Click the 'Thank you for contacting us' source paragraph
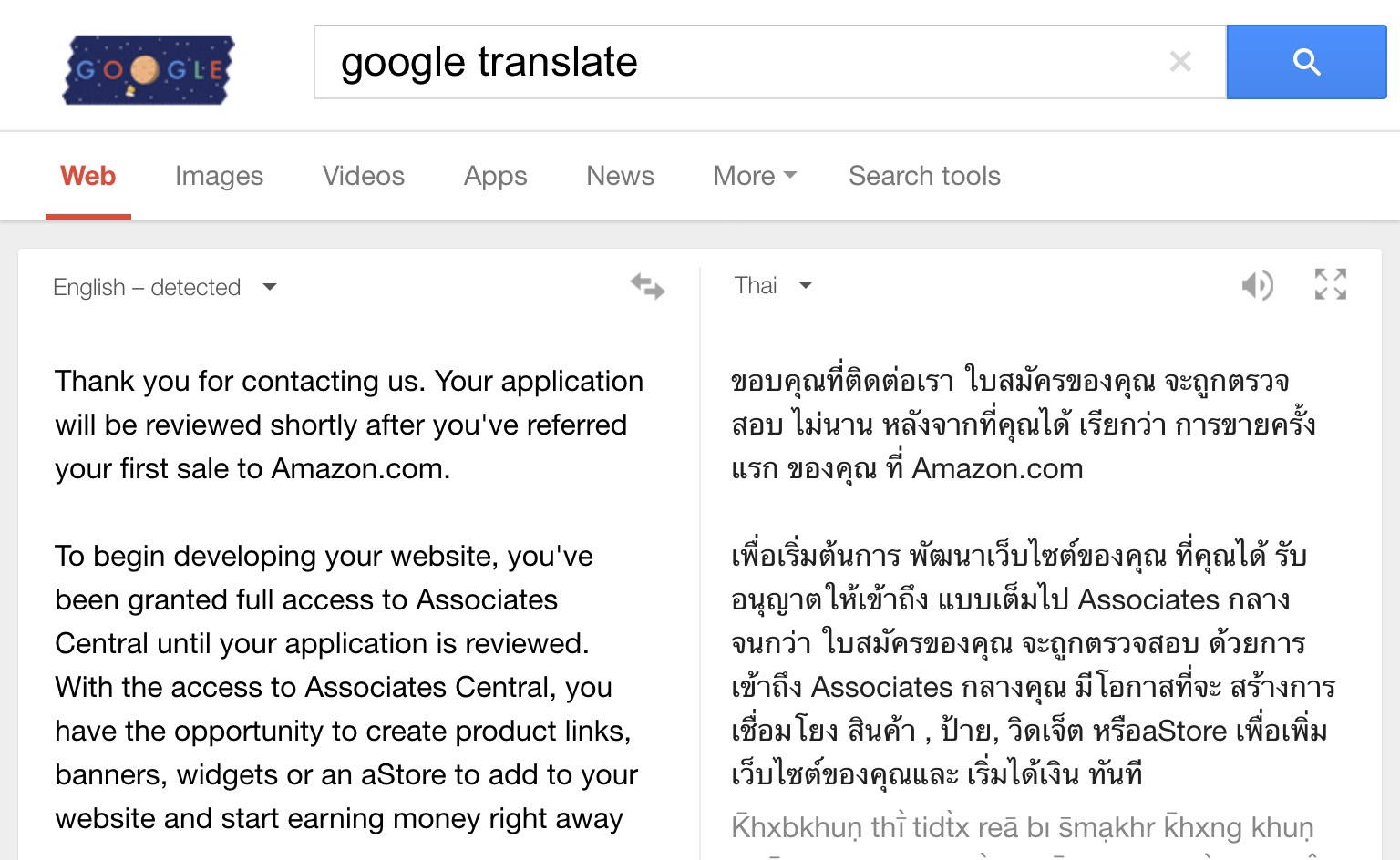Viewport: 1400px width, 860px height. pyautogui.click(x=349, y=425)
